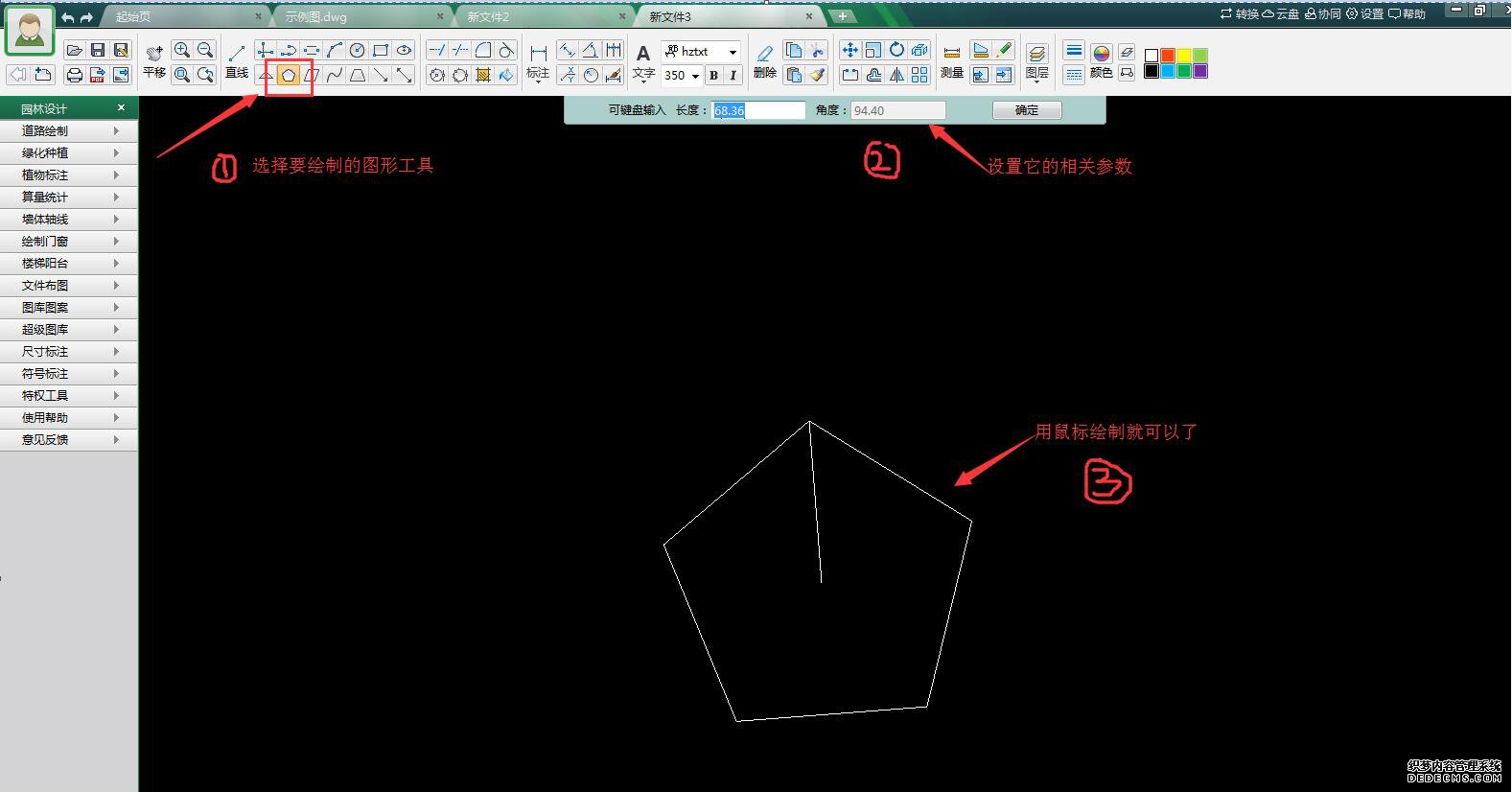Expand the 植物标注 menu
This screenshot has height=792, width=1512.
pyautogui.click(x=69, y=175)
